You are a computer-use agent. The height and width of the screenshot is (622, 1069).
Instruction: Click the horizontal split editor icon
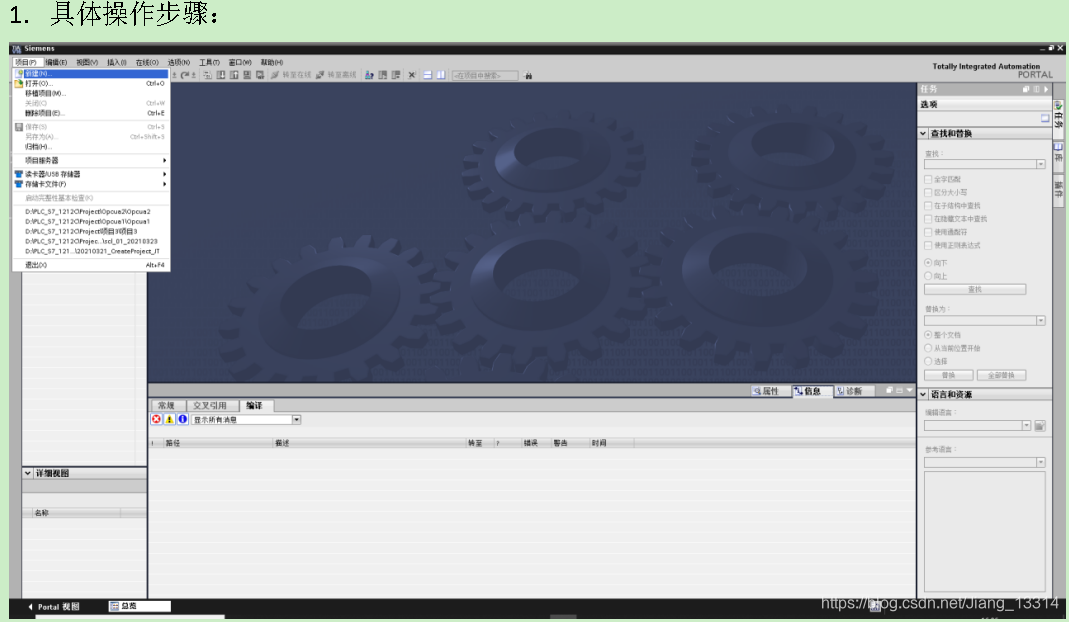(427, 75)
